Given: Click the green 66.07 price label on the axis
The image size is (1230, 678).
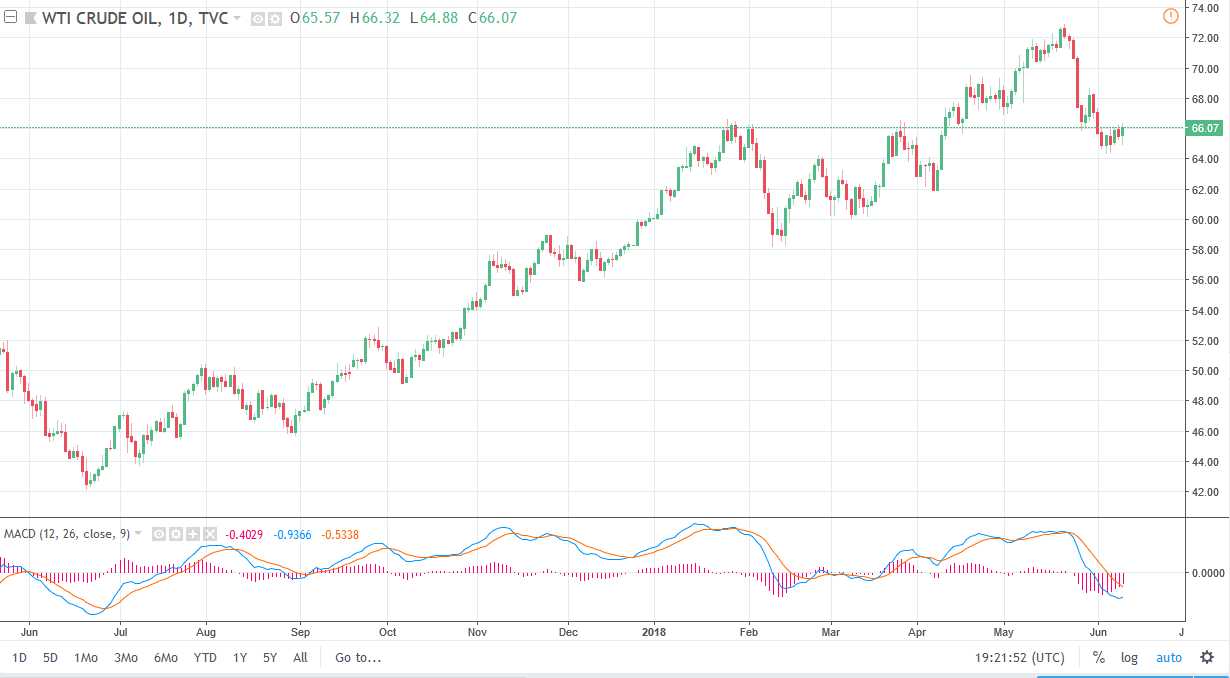Looking at the screenshot, I should tap(1205, 128).
